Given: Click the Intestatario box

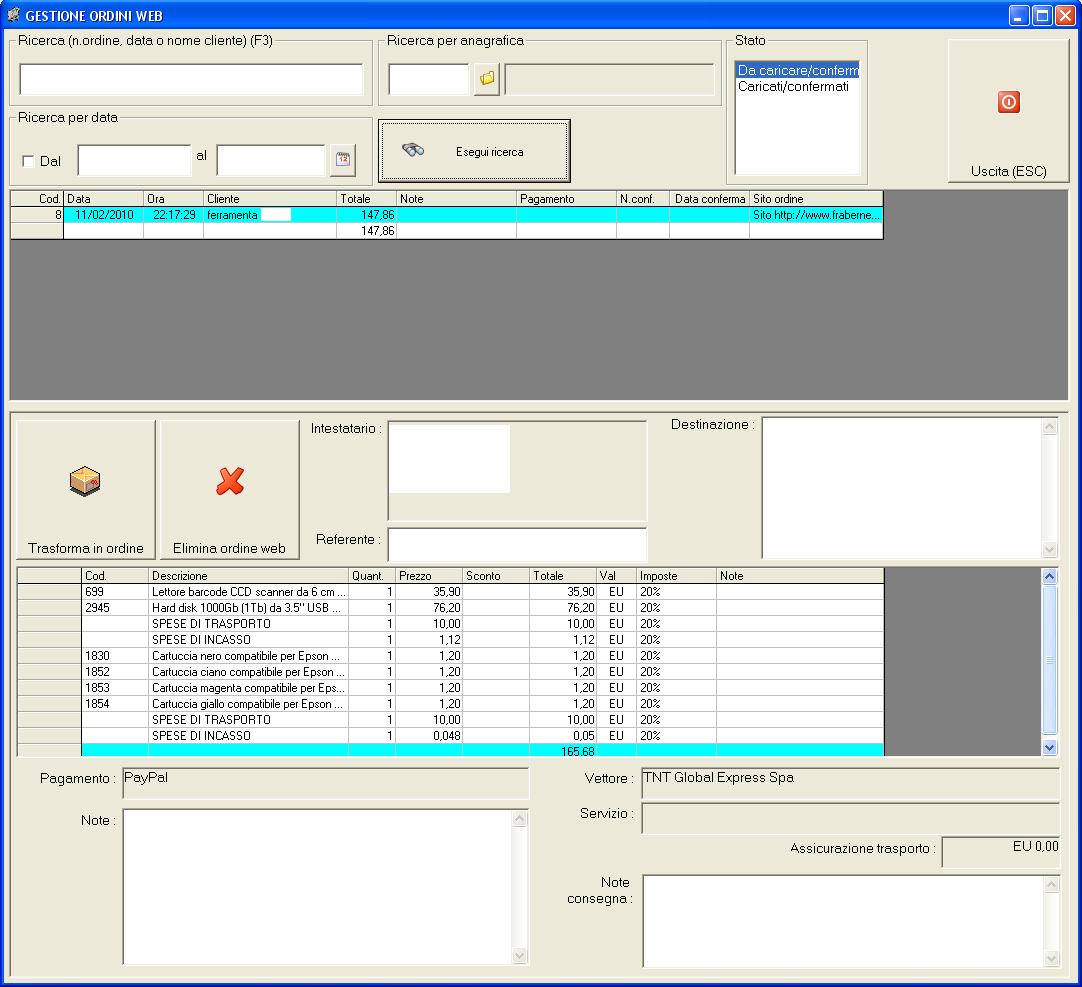Looking at the screenshot, I should point(518,471).
